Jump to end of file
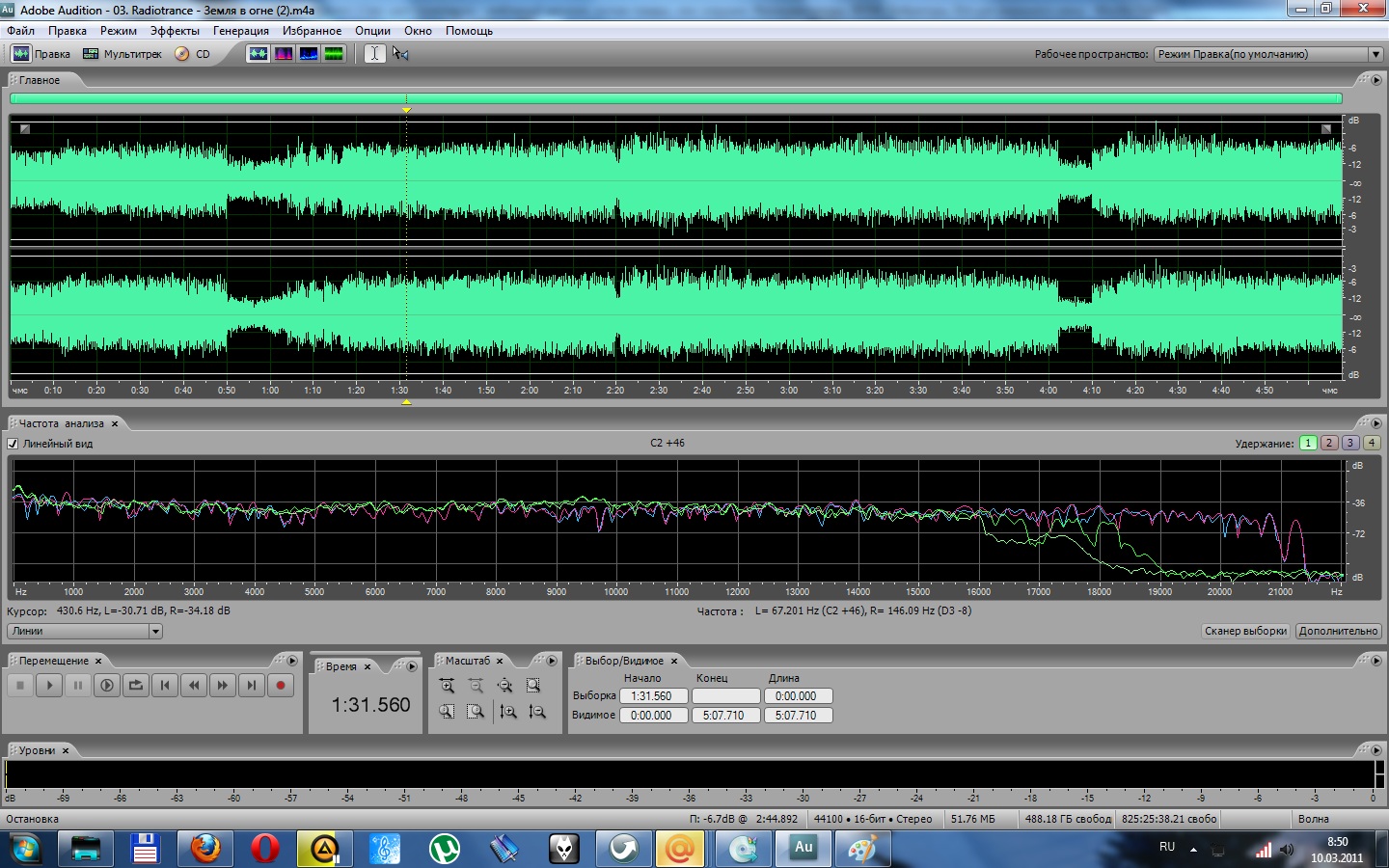The width and height of the screenshot is (1389, 868). point(252,685)
